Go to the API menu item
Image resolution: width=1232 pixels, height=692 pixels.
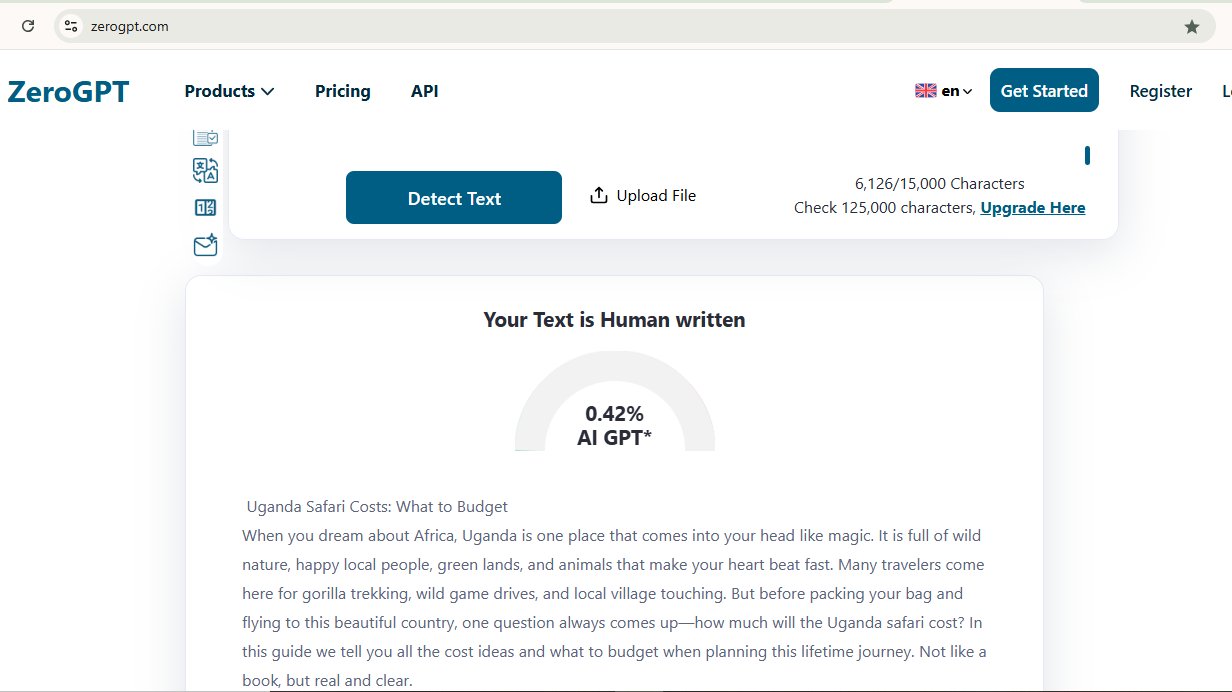point(424,91)
